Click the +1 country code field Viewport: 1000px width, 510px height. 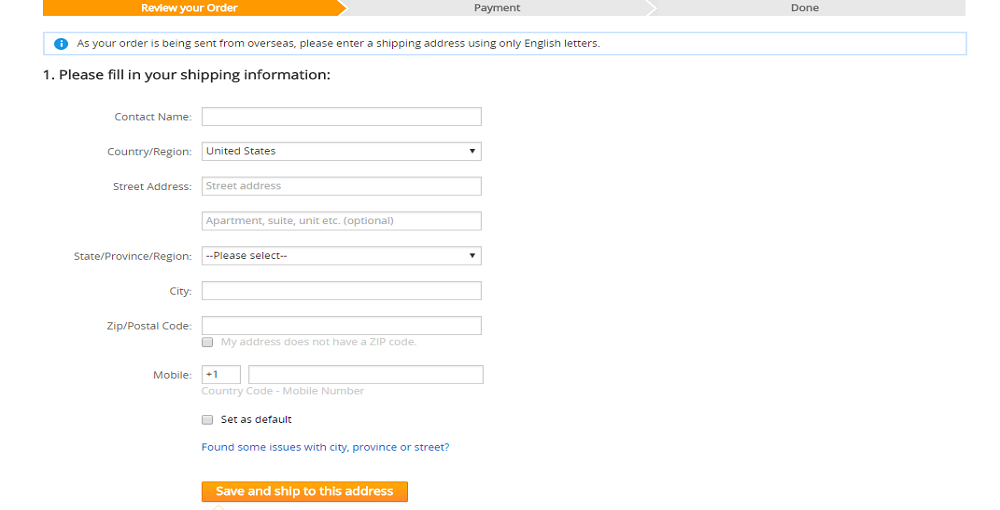[x=220, y=375]
